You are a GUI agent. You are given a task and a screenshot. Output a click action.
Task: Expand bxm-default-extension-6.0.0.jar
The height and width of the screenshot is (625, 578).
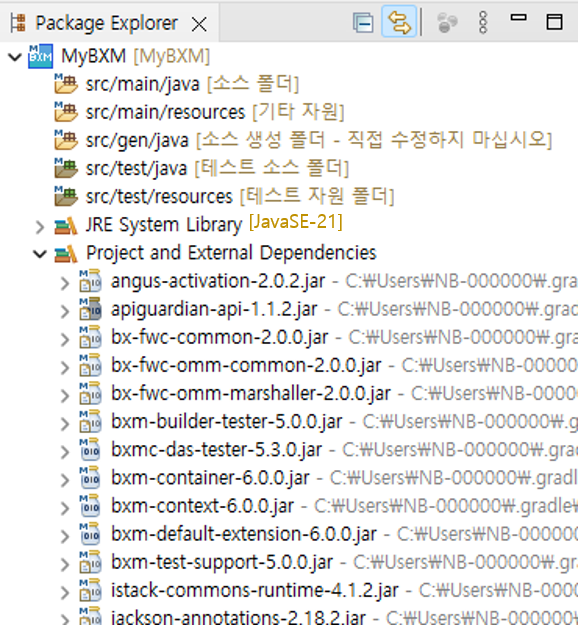65,536
